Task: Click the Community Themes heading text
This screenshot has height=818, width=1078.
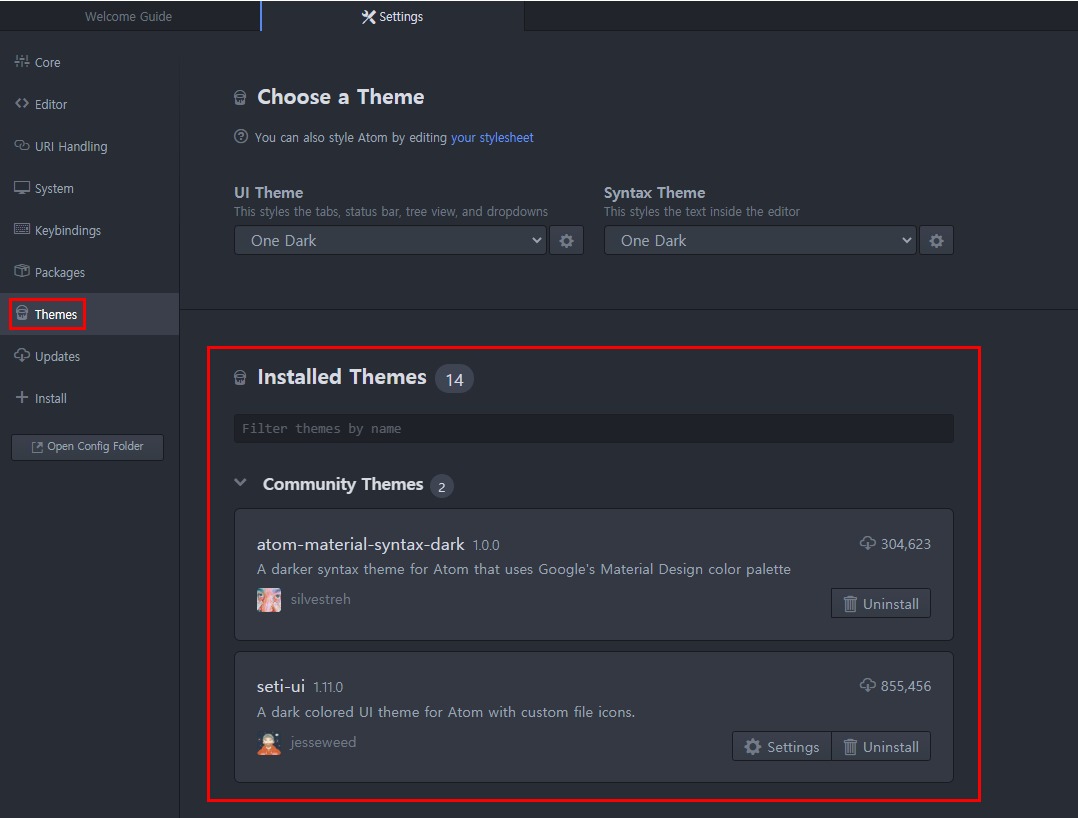Action: pos(343,484)
